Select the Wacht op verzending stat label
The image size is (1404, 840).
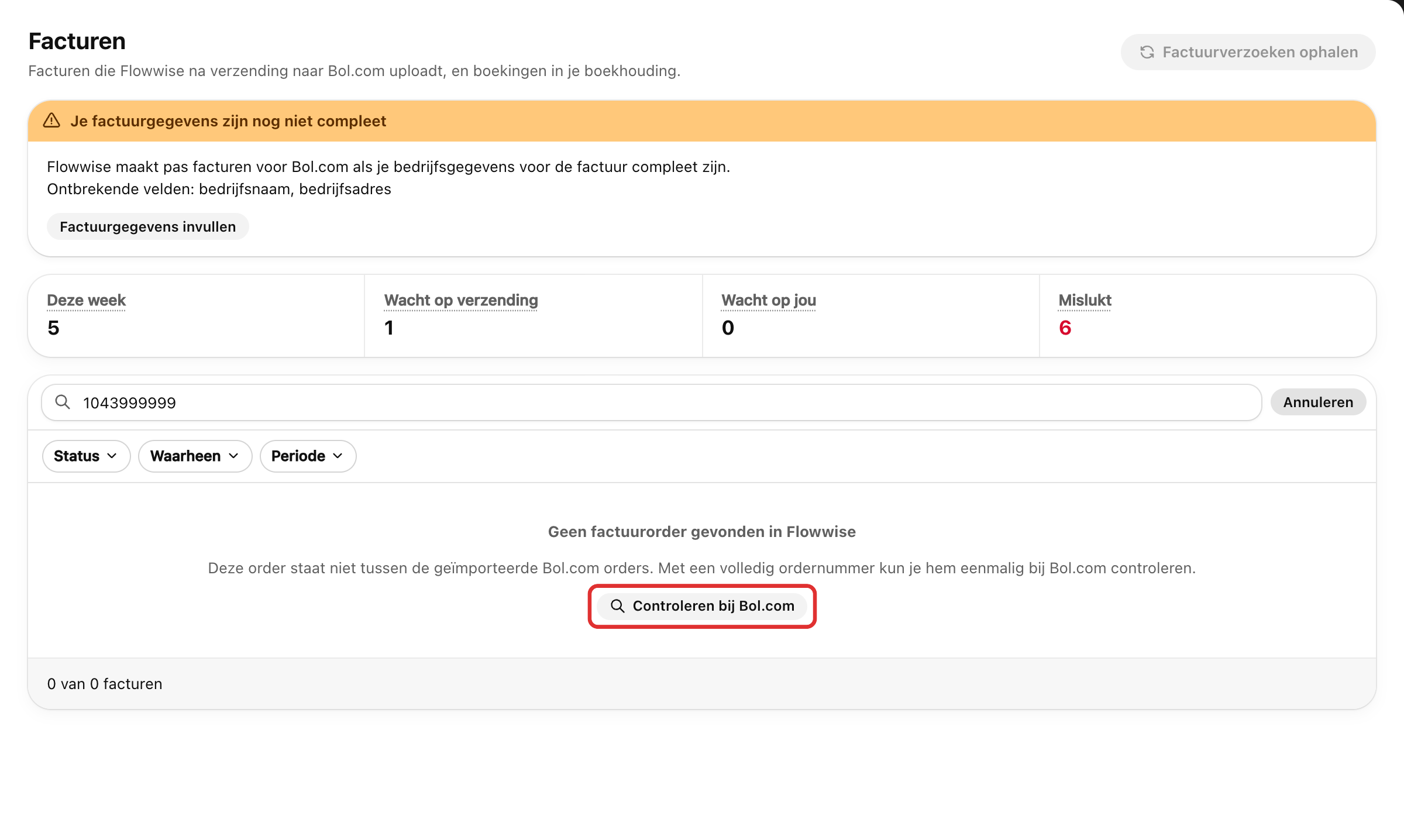coord(461,300)
